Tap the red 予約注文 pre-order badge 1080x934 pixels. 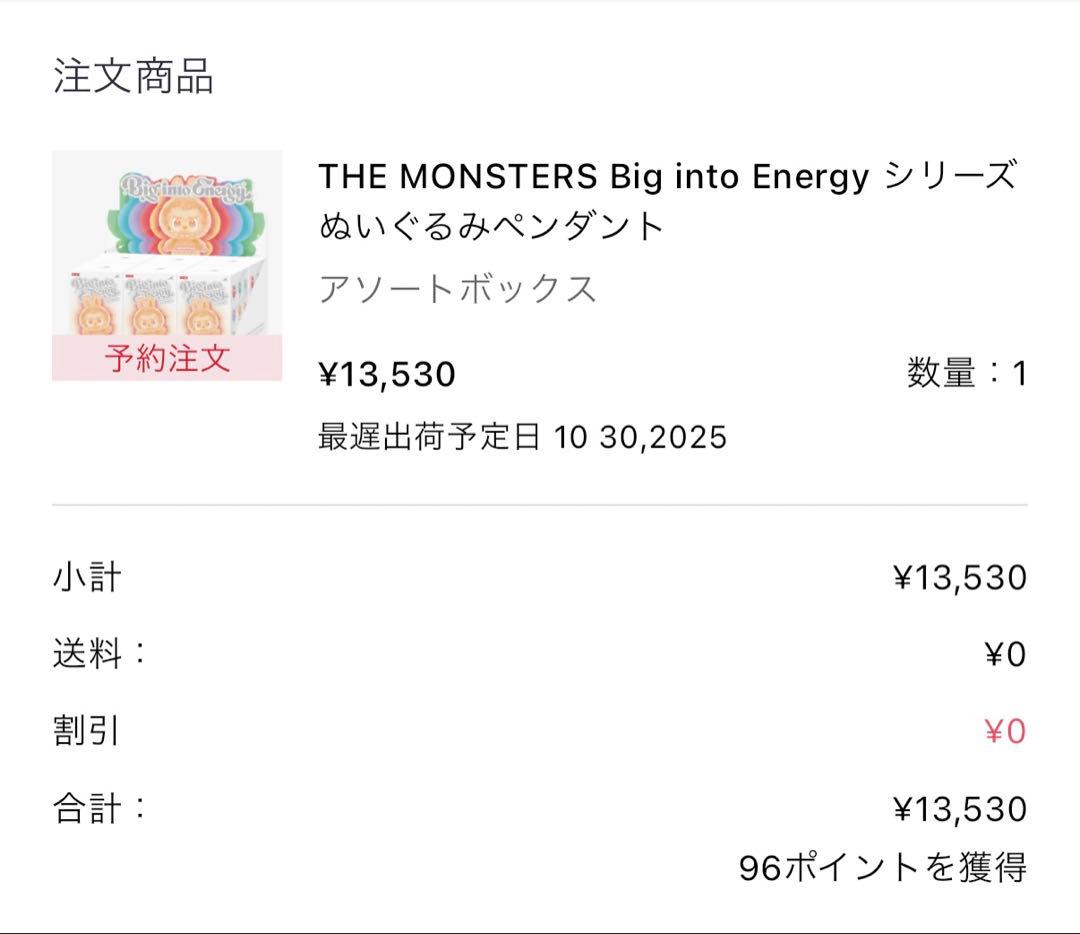click(x=167, y=359)
